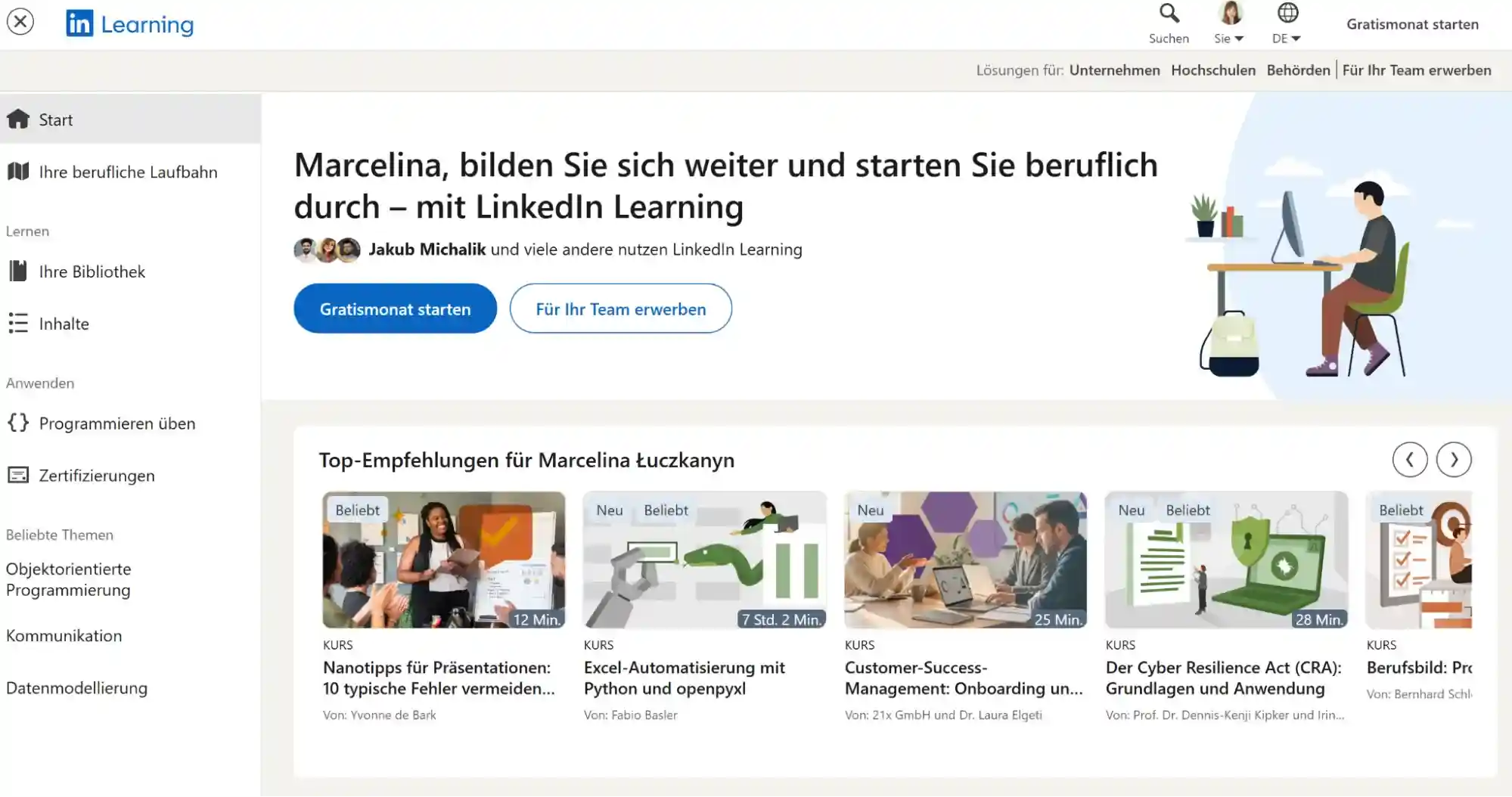
Task: Click the Neu badge on Customer-Success card
Action: click(x=871, y=510)
